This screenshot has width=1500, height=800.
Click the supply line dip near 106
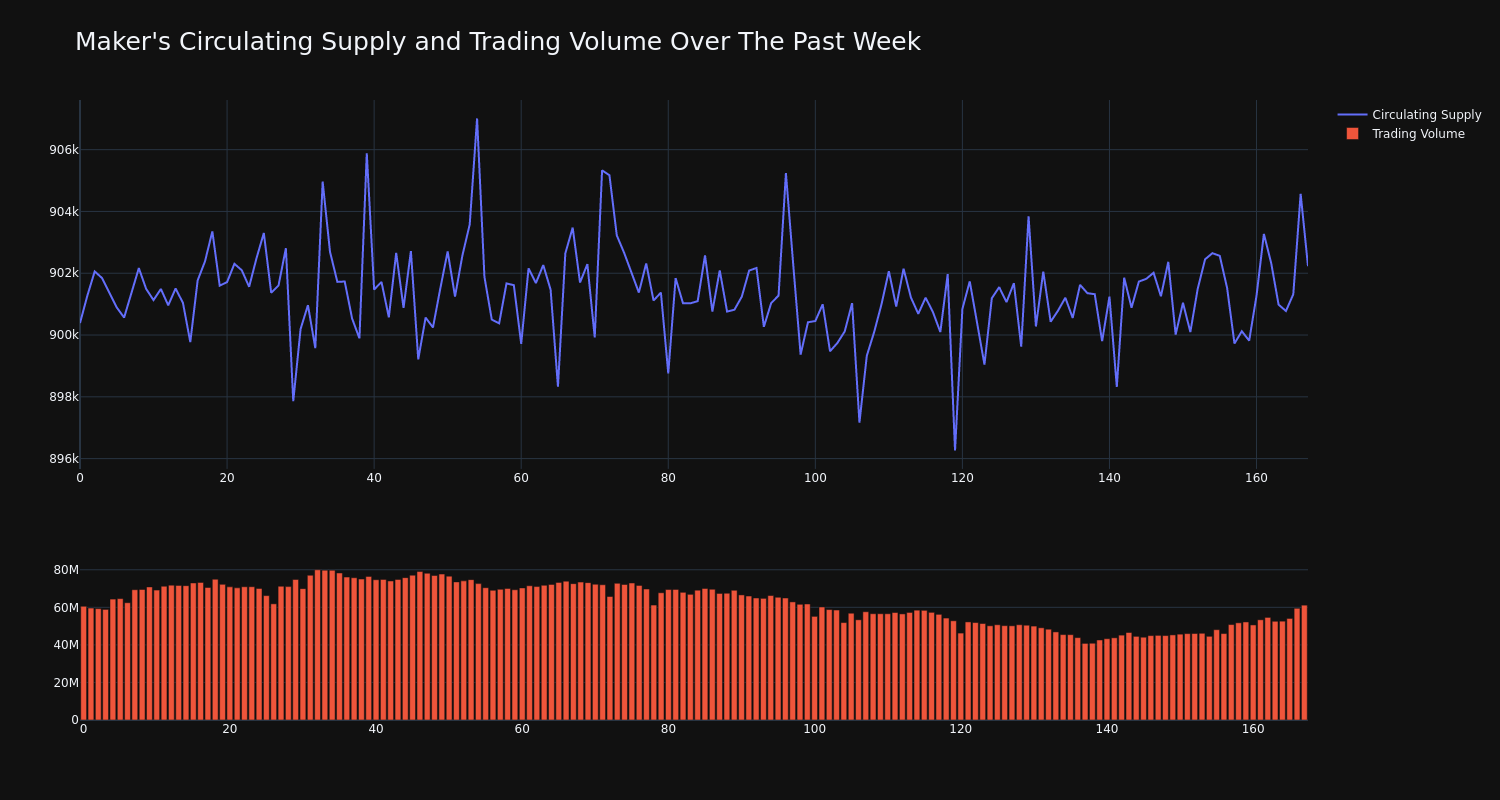click(859, 421)
